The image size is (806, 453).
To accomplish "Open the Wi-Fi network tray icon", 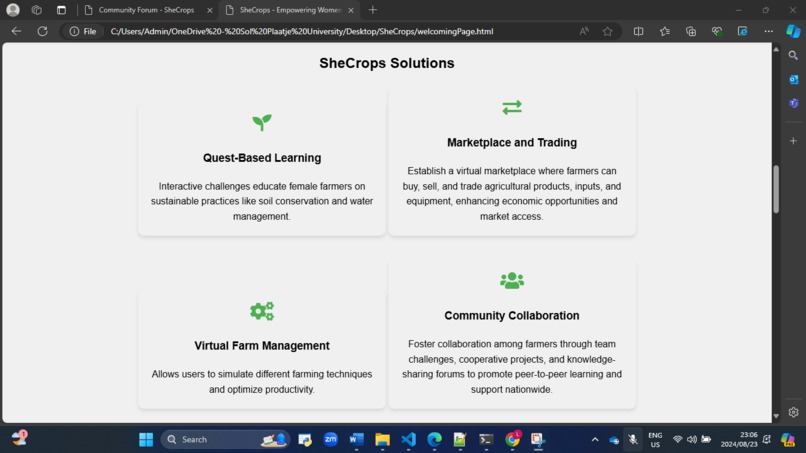I will click(x=677, y=439).
